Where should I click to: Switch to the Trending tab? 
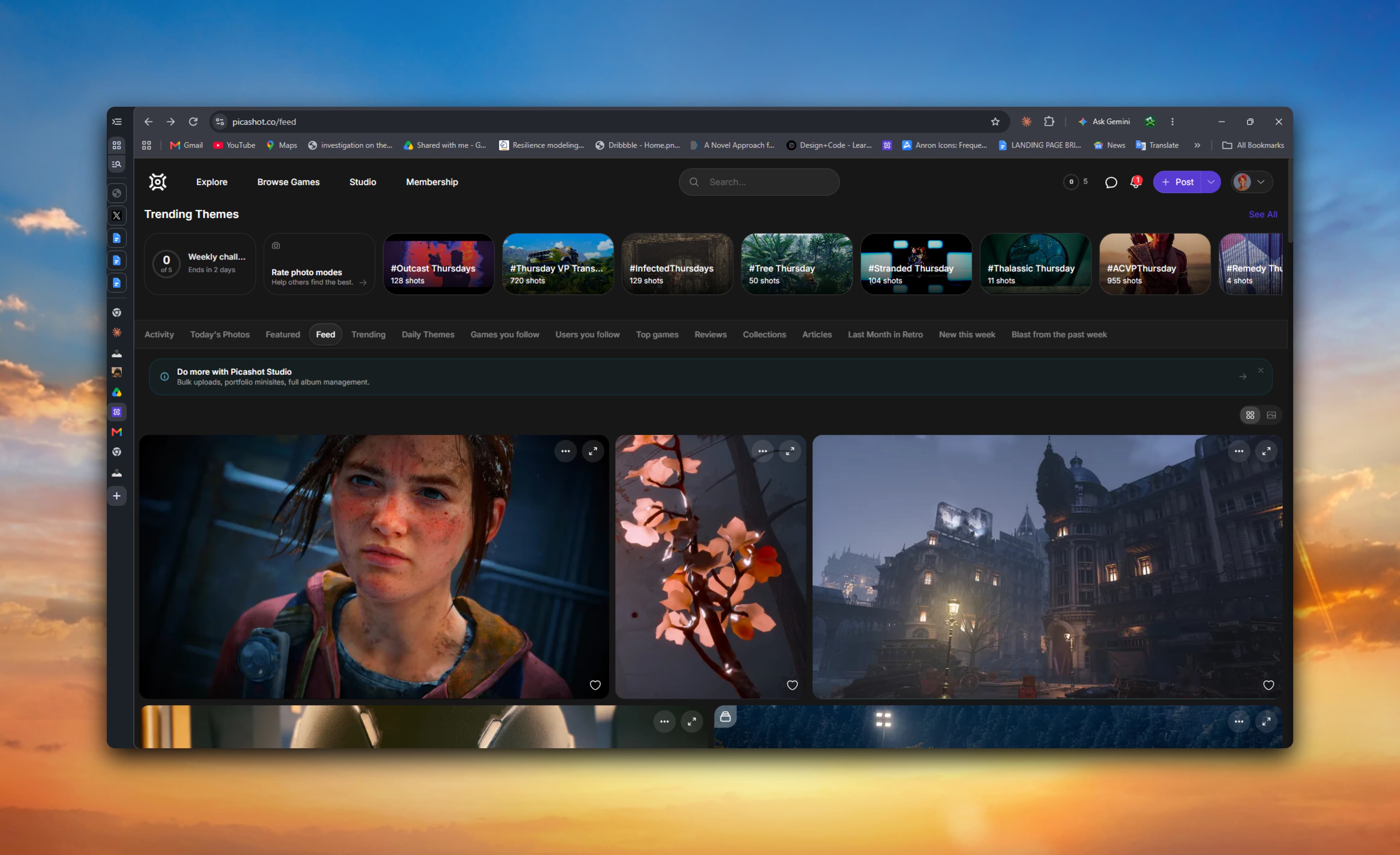pos(368,335)
